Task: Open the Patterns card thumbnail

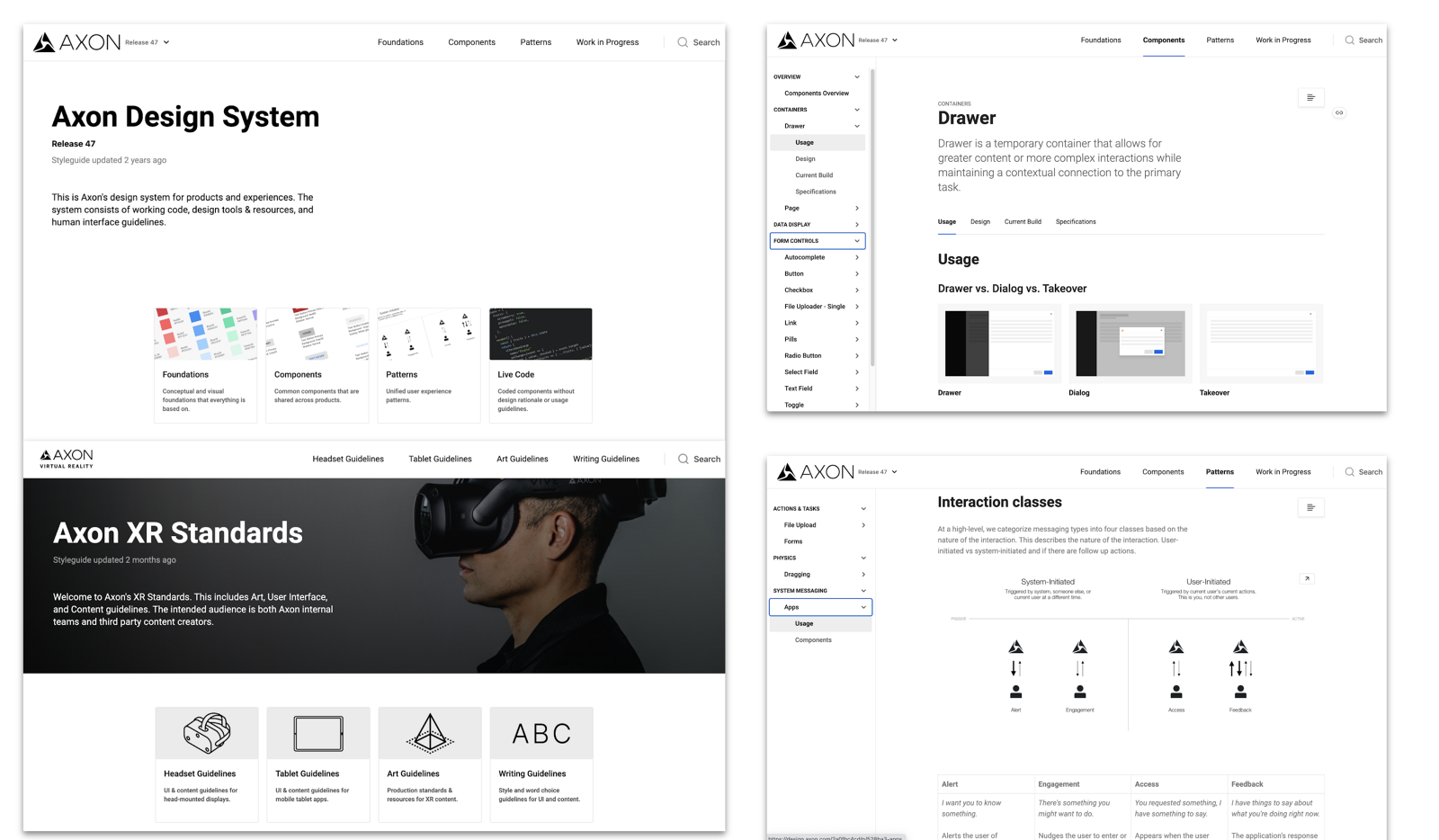Action: click(x=429, y=334)
